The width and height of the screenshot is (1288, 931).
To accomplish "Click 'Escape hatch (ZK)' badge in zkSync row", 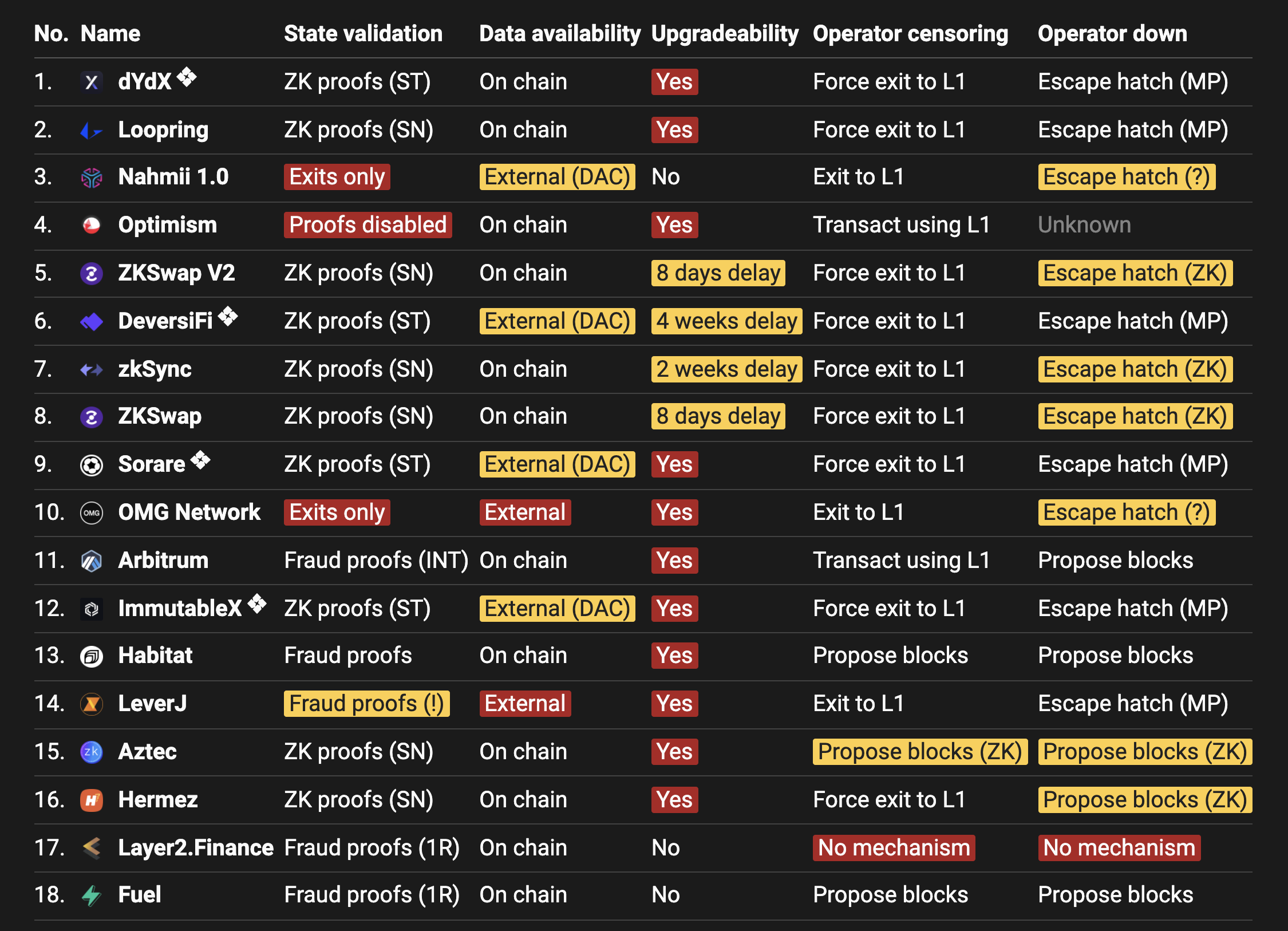I will coord(1135,369).
